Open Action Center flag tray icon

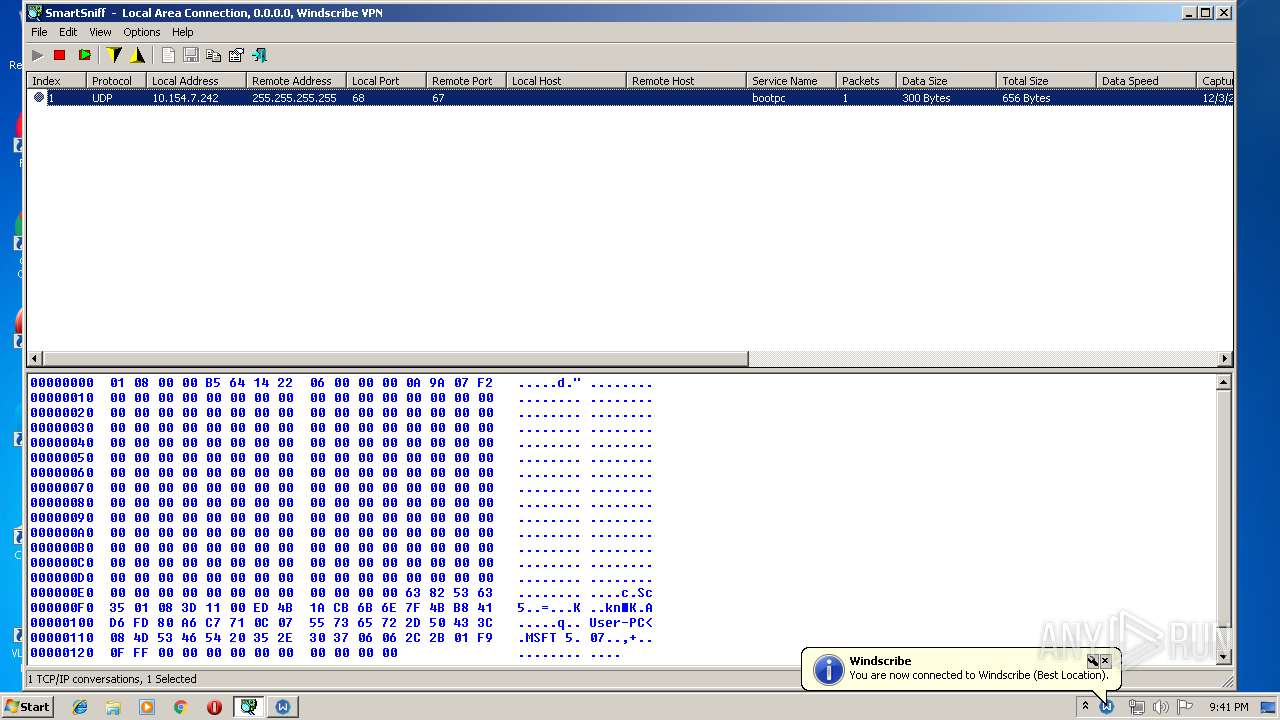1184,707
